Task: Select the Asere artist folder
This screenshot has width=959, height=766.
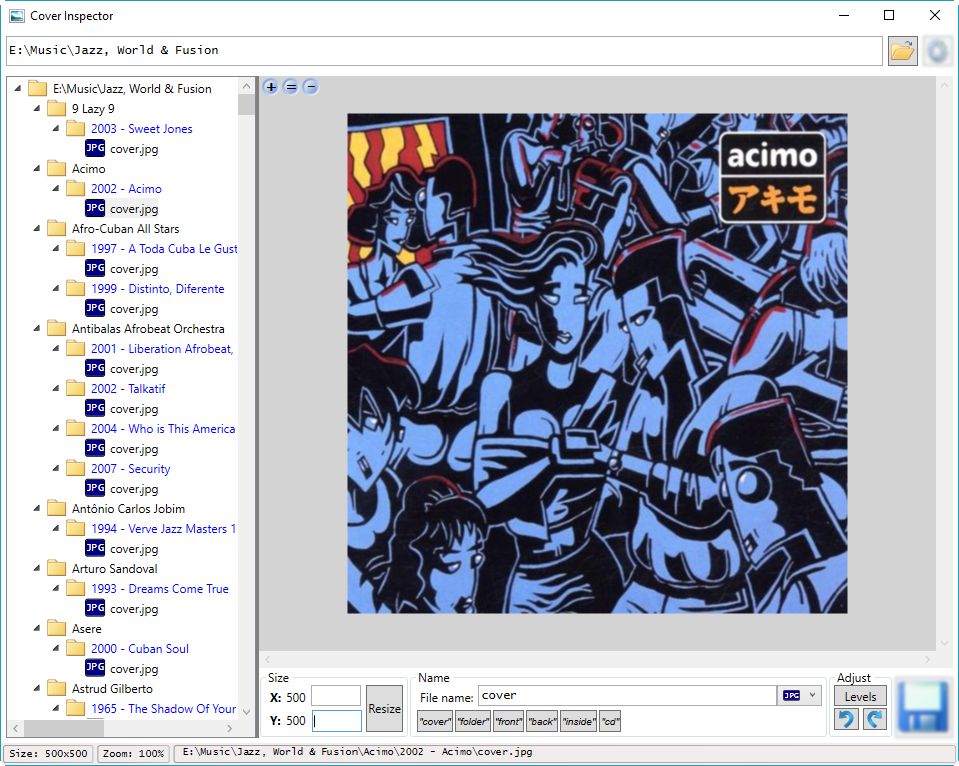Action: (87, 628)
